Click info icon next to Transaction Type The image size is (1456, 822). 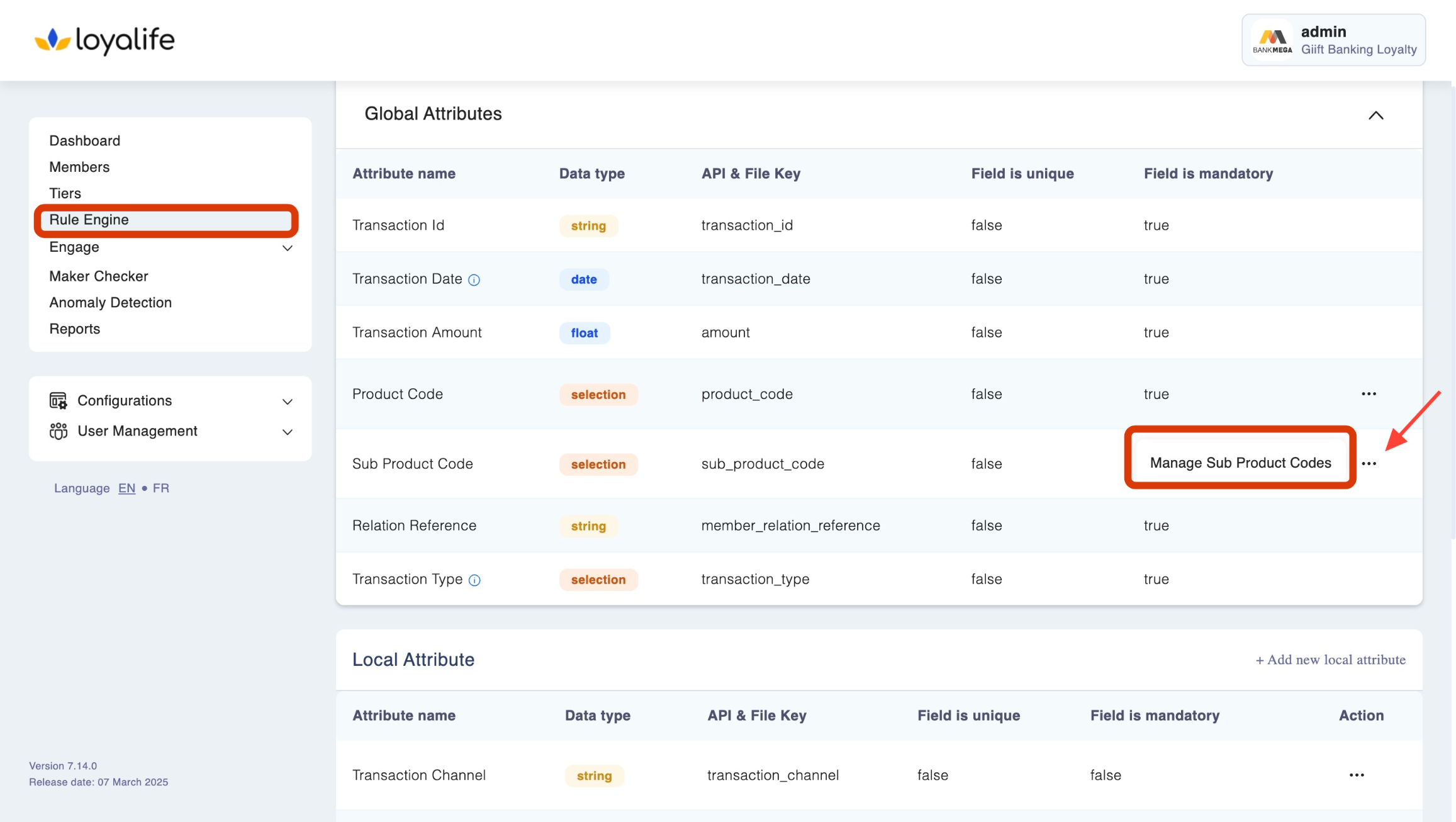(475, 580)
